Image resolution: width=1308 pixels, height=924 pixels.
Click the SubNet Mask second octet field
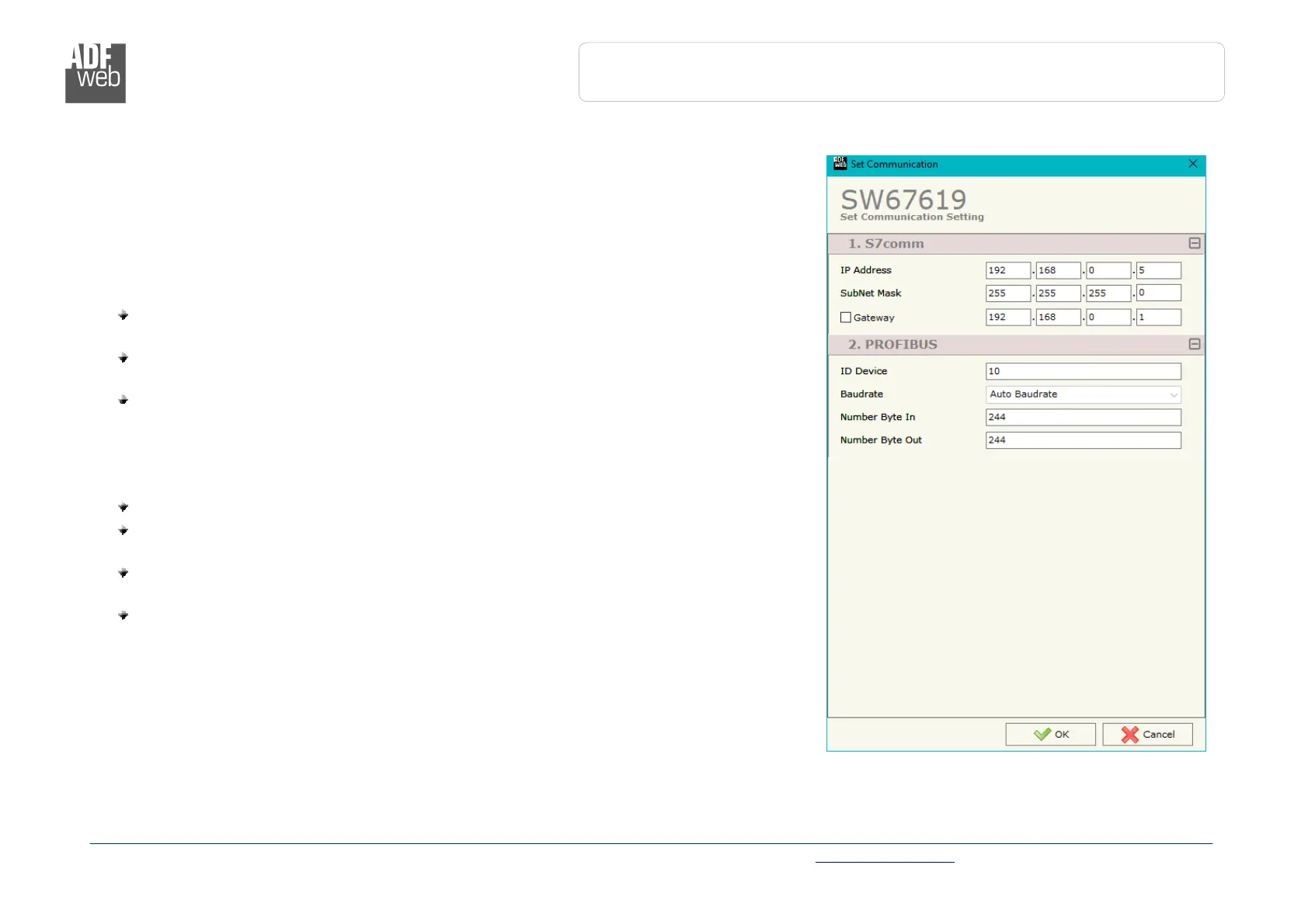click(1058, 294)
